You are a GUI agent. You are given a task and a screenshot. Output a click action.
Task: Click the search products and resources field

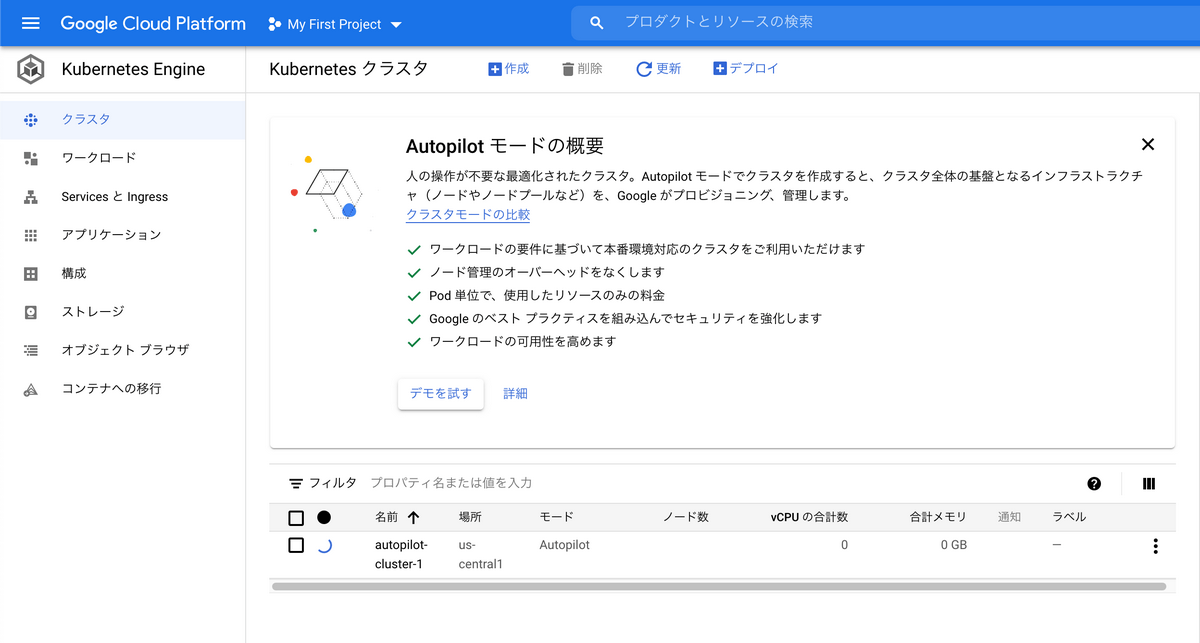pyautogui.click(x=885, y=22)
